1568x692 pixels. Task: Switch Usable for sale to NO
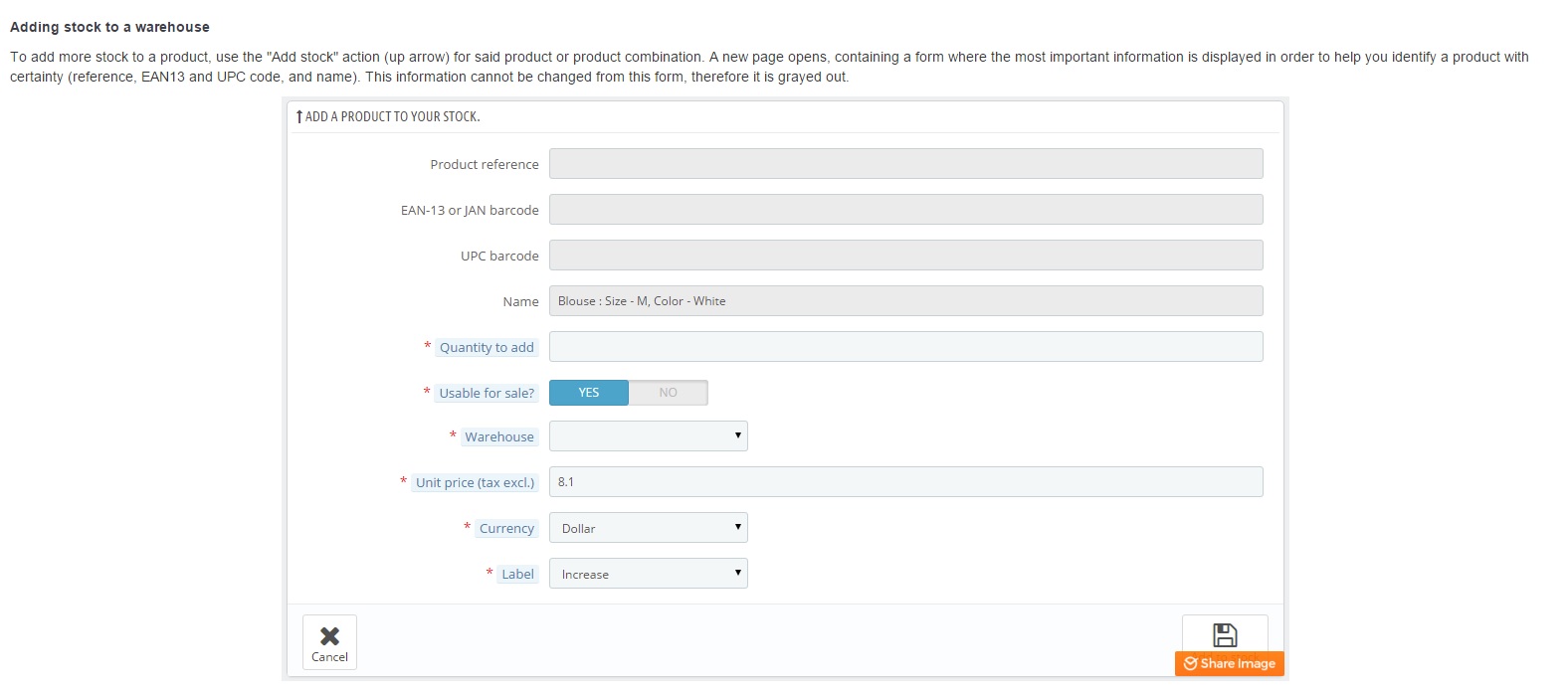668,393
